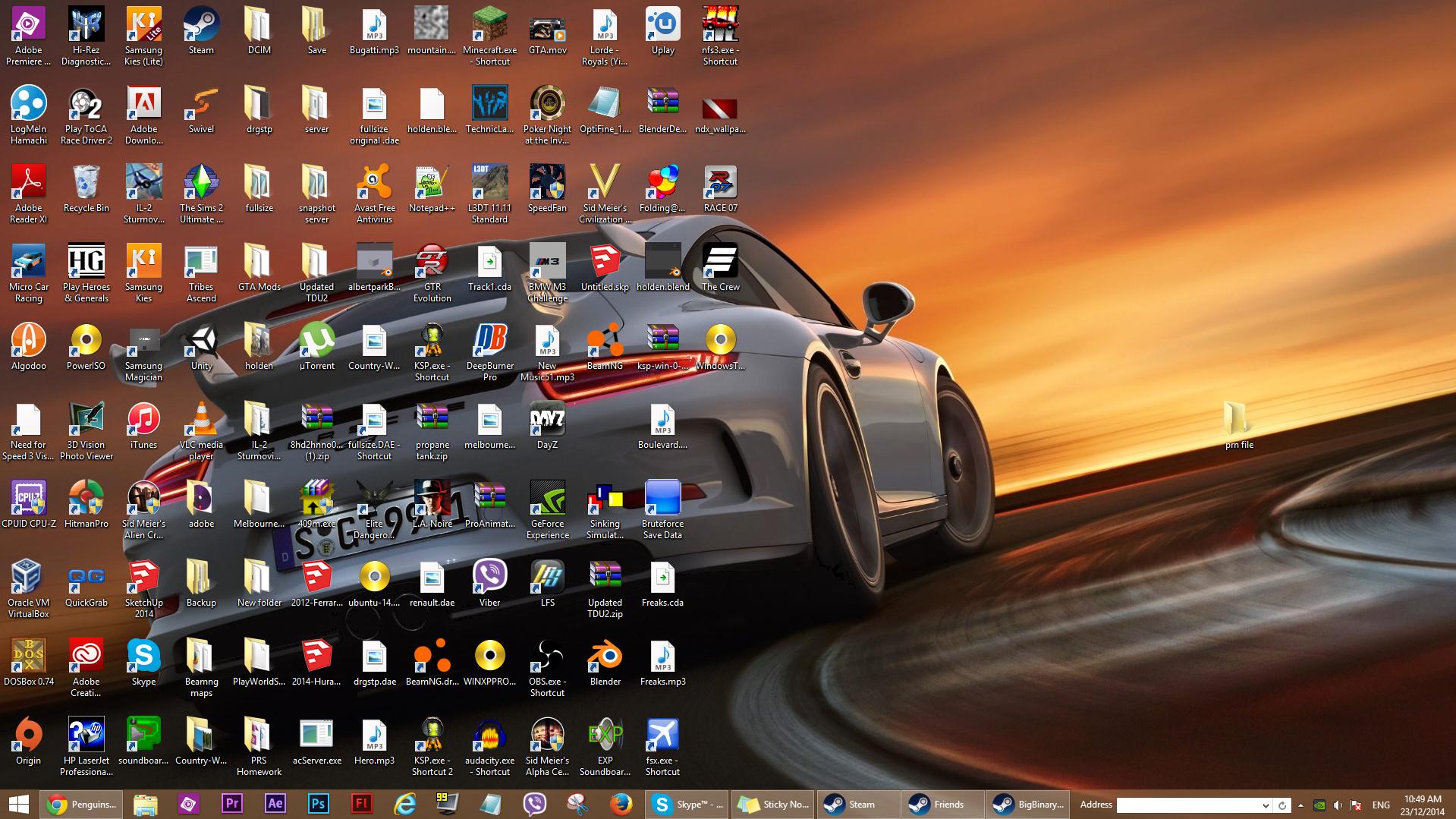Launch LogMeIn Hamachi
This screenshot has width=1456, height=819.
tap(28, 114)
